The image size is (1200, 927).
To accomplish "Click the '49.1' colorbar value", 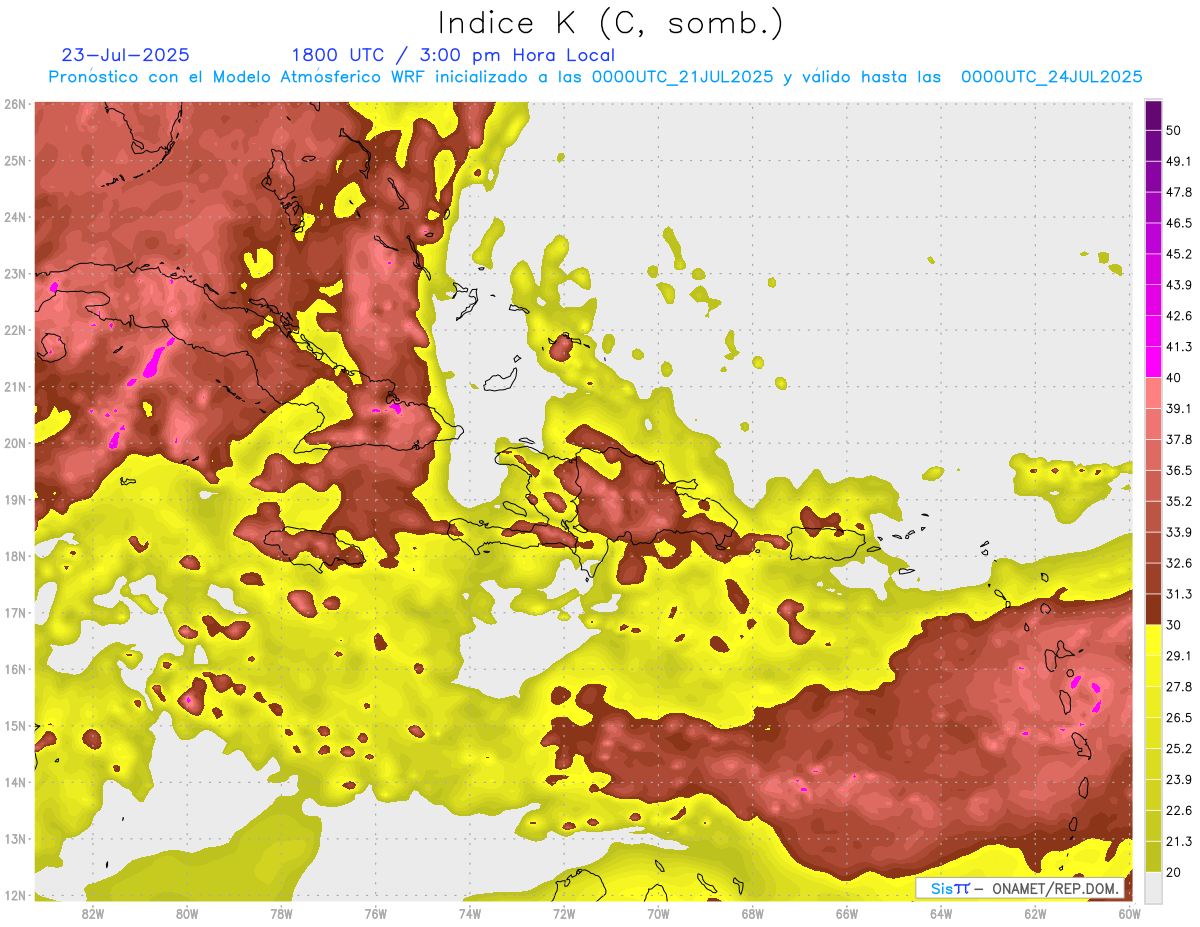I will pos(1179,161).
